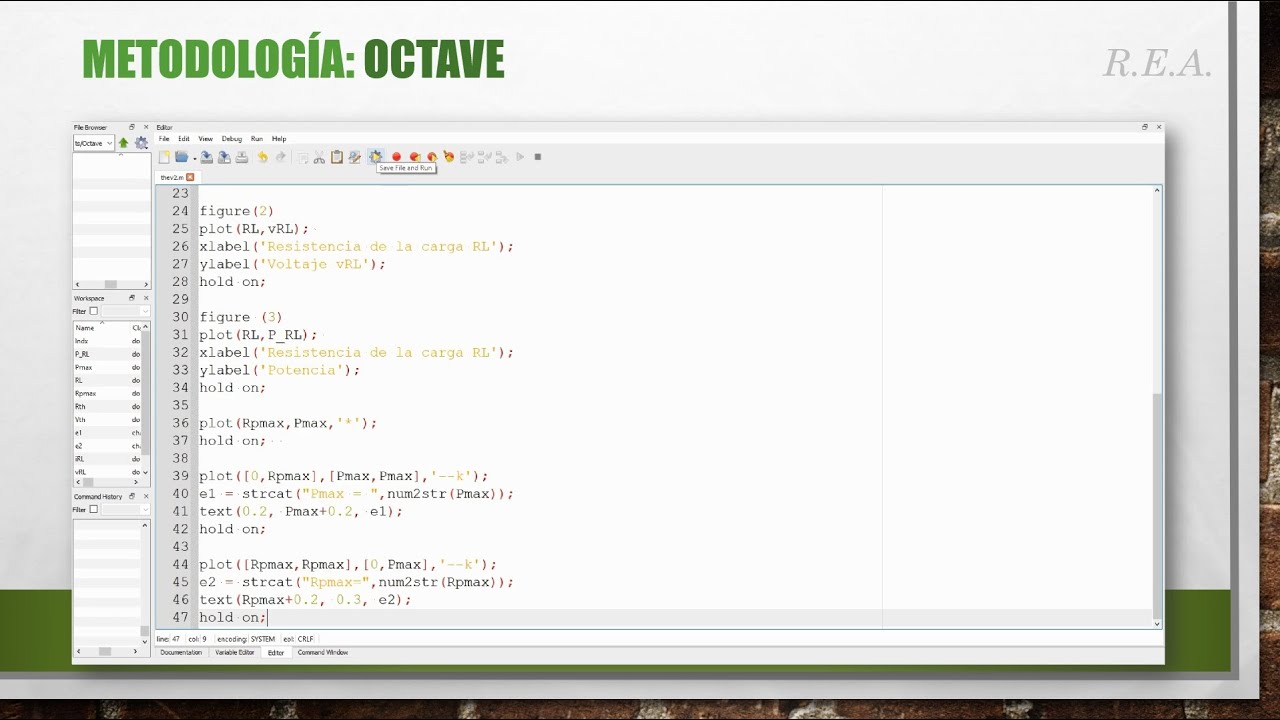1280x720 pixels.
Task: Open the View menu
Action: 205,139
